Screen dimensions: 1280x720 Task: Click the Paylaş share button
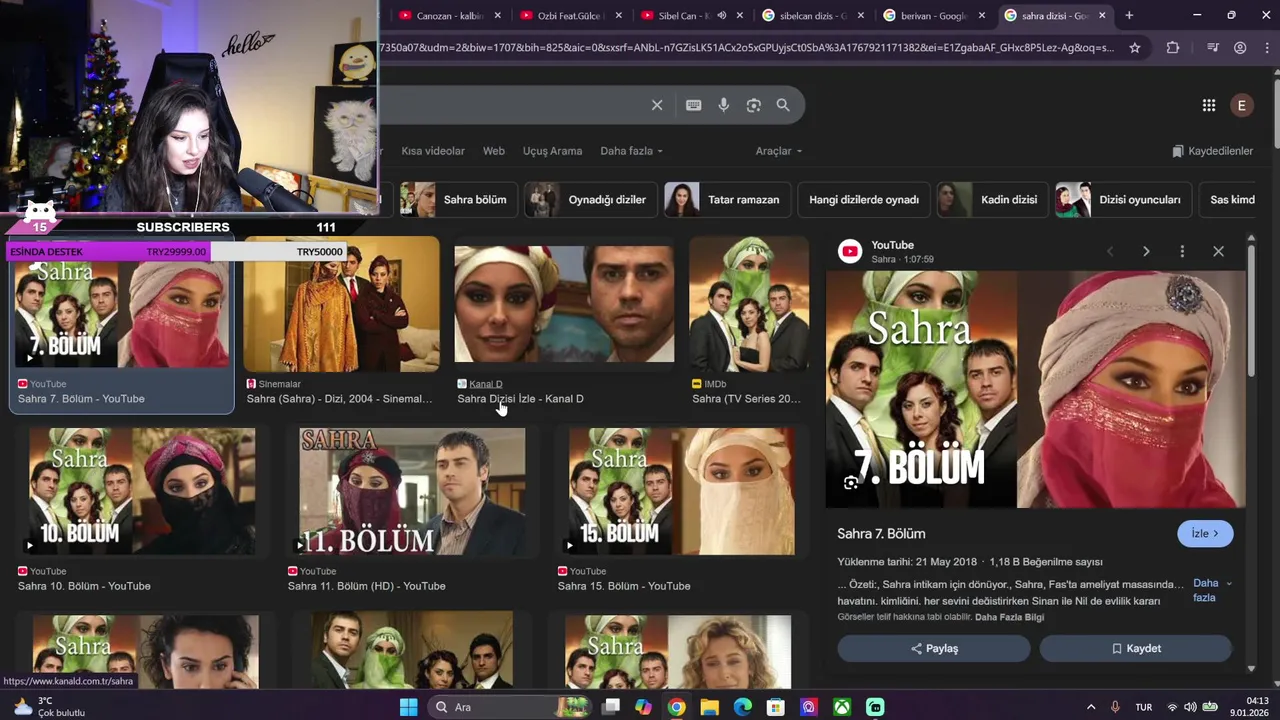(934, 648)
